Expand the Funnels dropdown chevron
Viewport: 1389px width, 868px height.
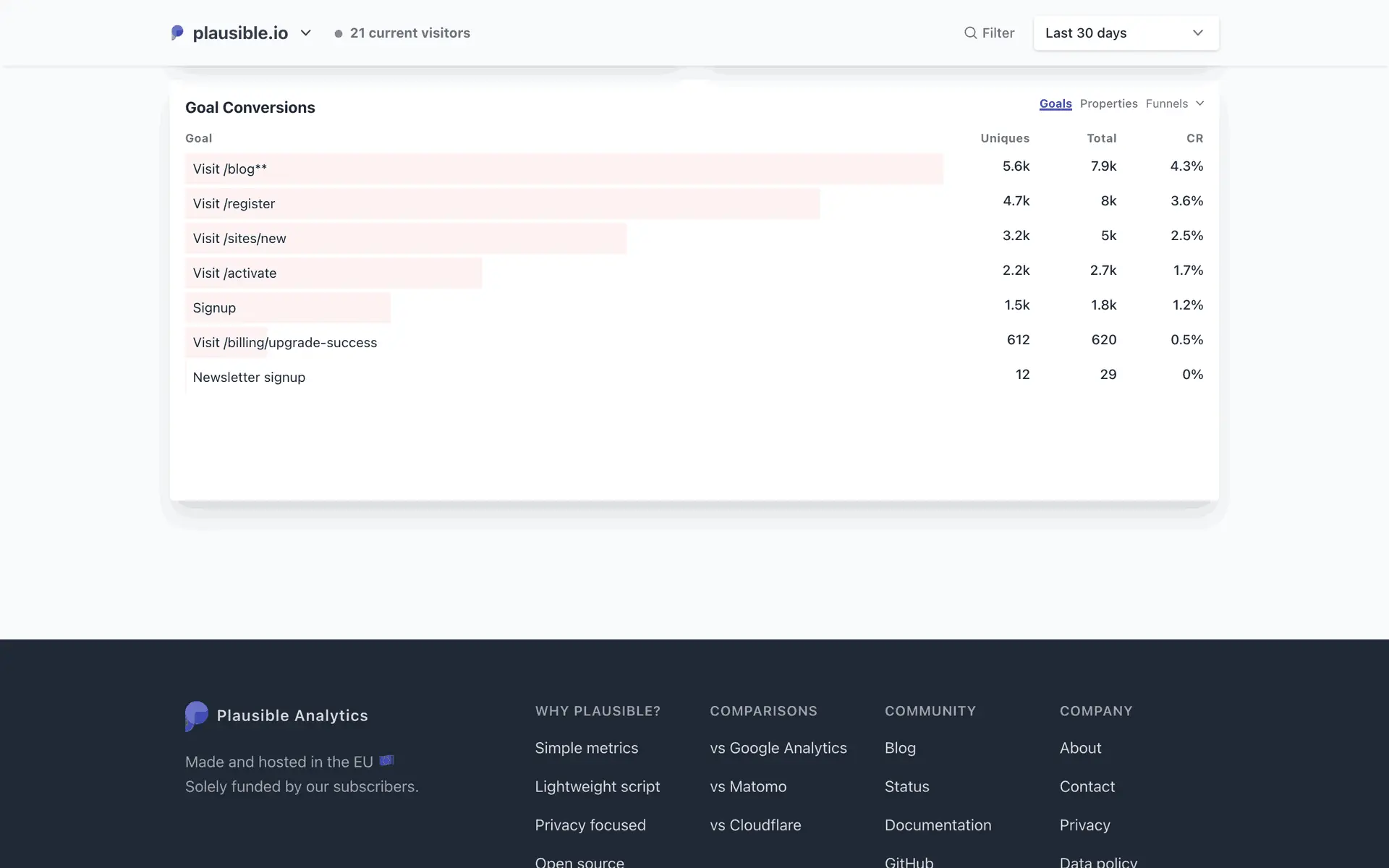pos(1199,103)
